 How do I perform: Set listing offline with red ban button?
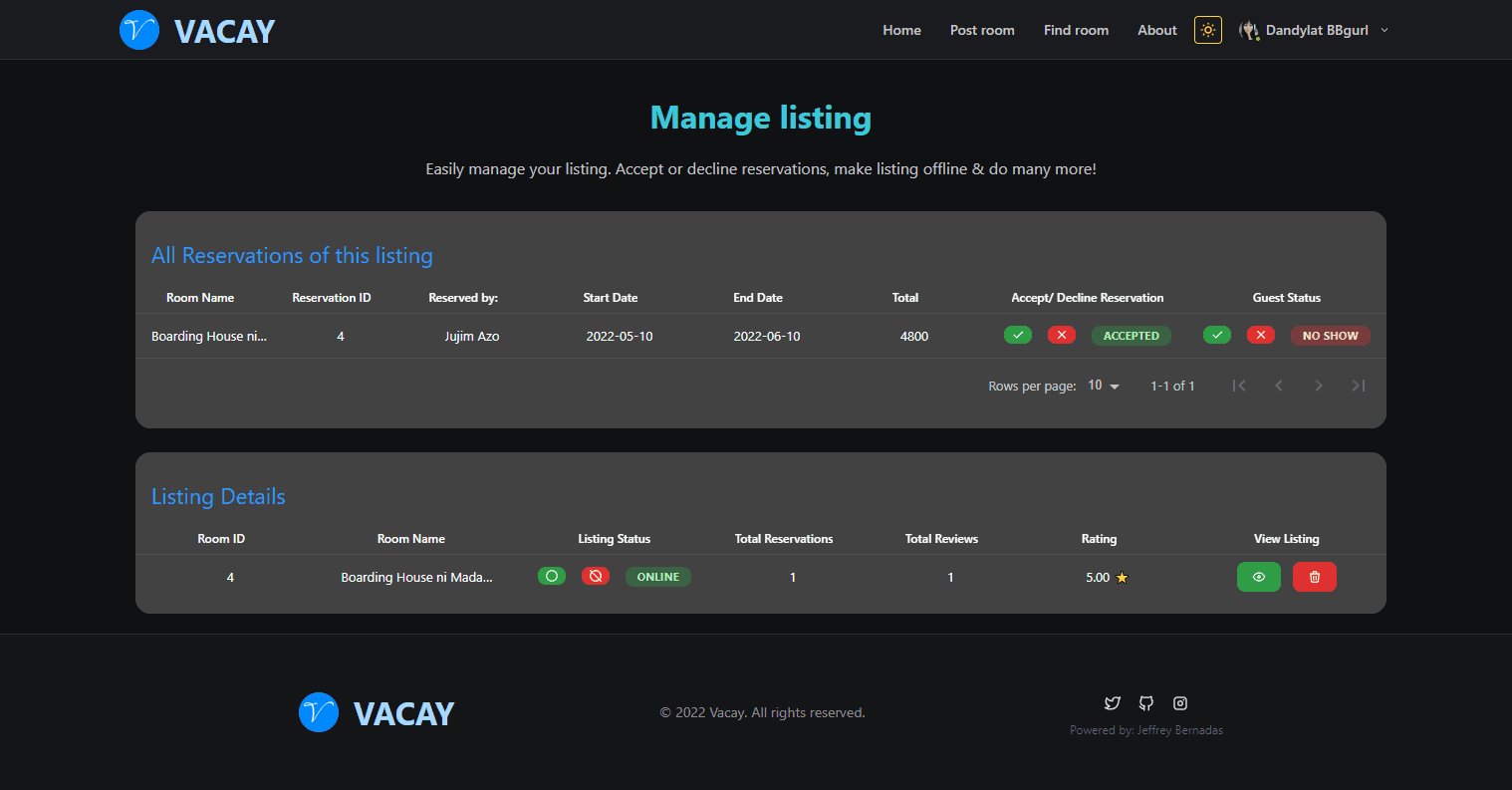[595, 576]
